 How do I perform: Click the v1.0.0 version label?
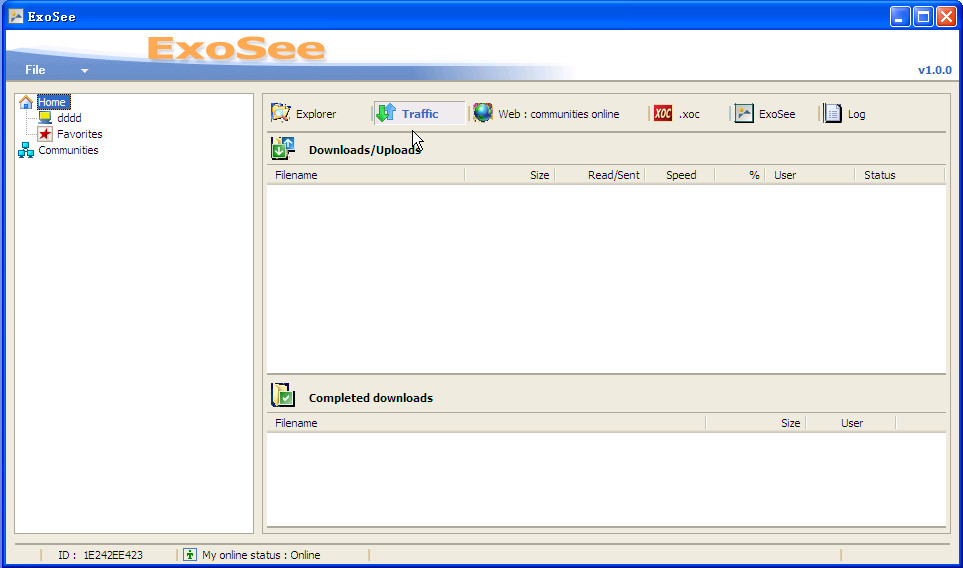tap(935, 70)
